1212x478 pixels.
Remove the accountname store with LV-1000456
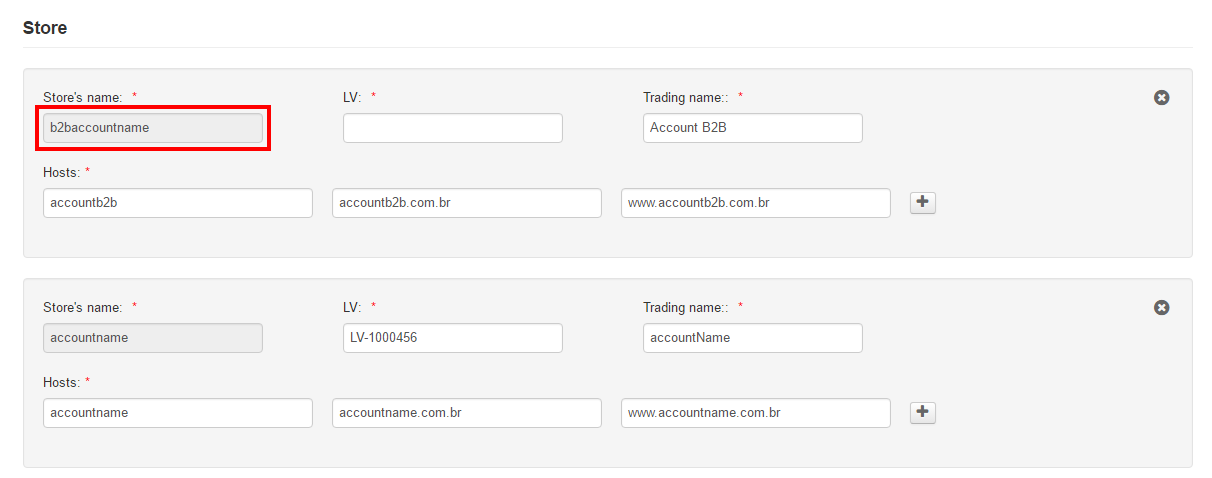click(x=1161, y=308)
